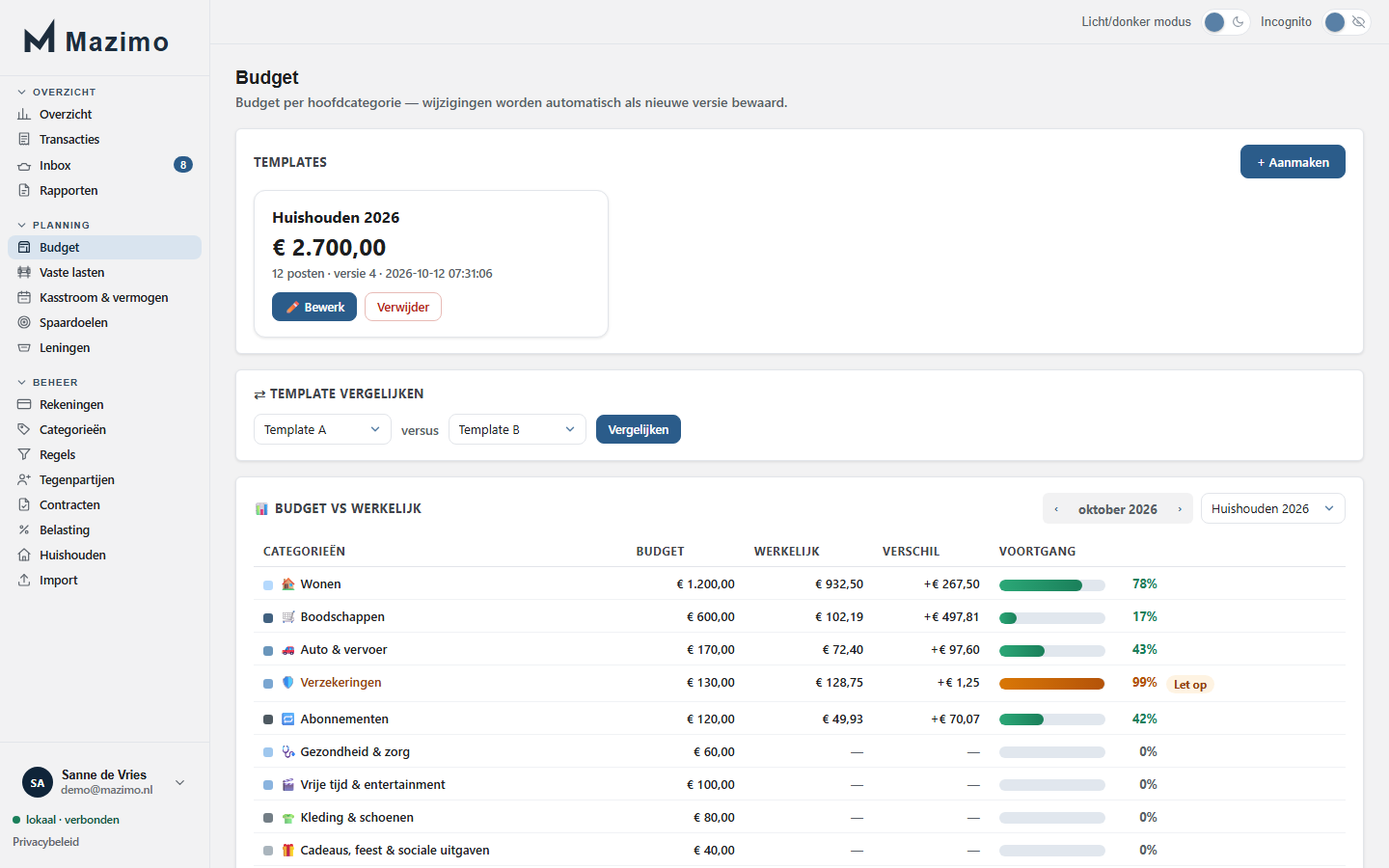The height and width of the screenshot is (868, 1389).
Task: Click Bewerk on Huishouden 2026 template
Action: tap(314, 307)
